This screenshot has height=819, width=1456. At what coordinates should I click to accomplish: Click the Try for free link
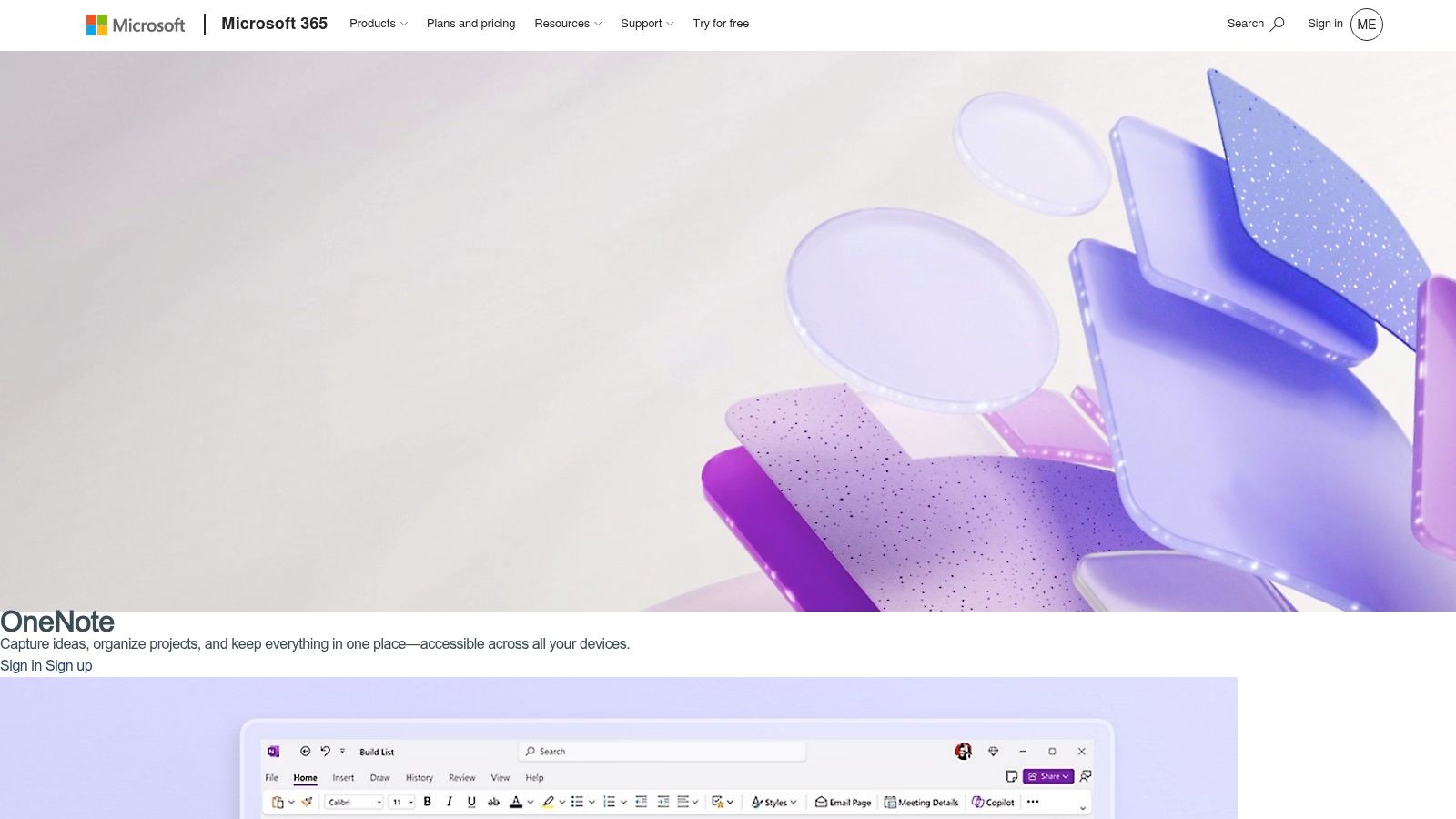coord(721,24)
